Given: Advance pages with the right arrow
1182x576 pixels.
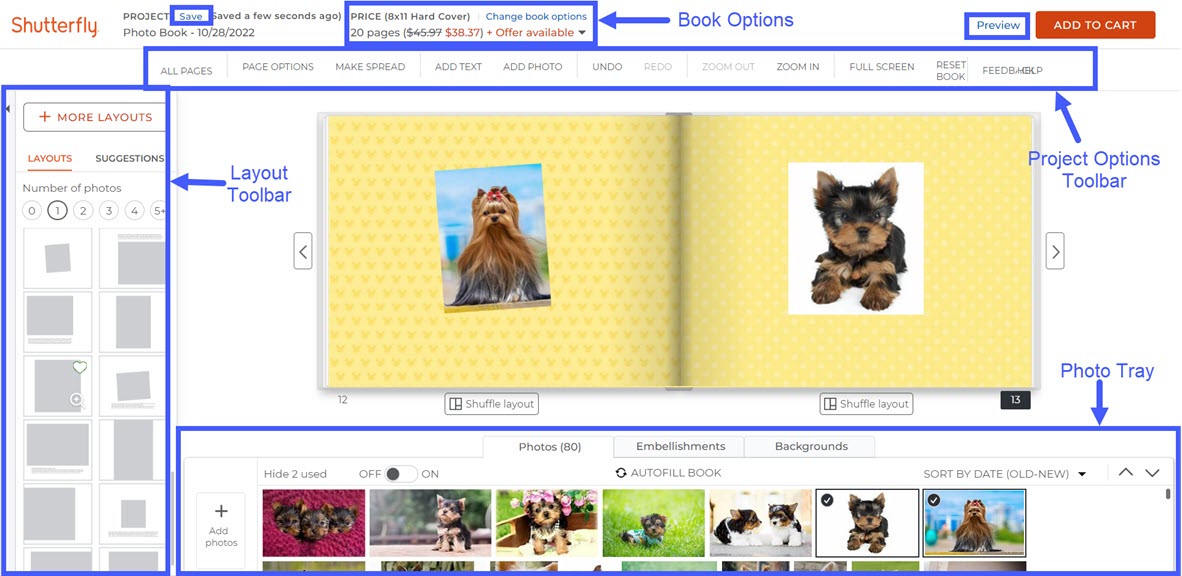Looking at the screenshot, I should point(1055,250).
